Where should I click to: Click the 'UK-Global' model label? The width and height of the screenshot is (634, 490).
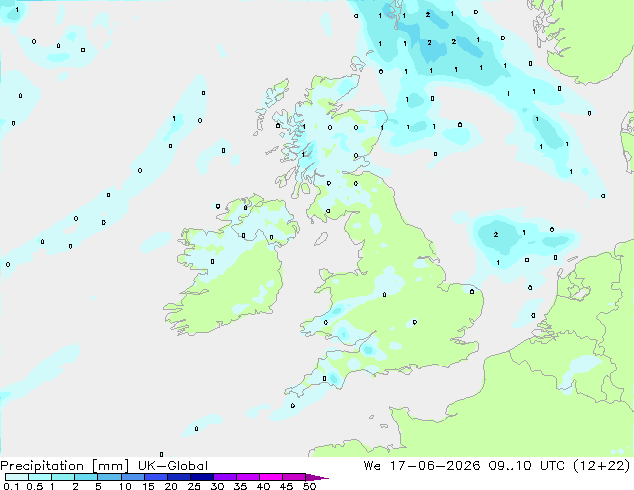(x=173, y=466)
